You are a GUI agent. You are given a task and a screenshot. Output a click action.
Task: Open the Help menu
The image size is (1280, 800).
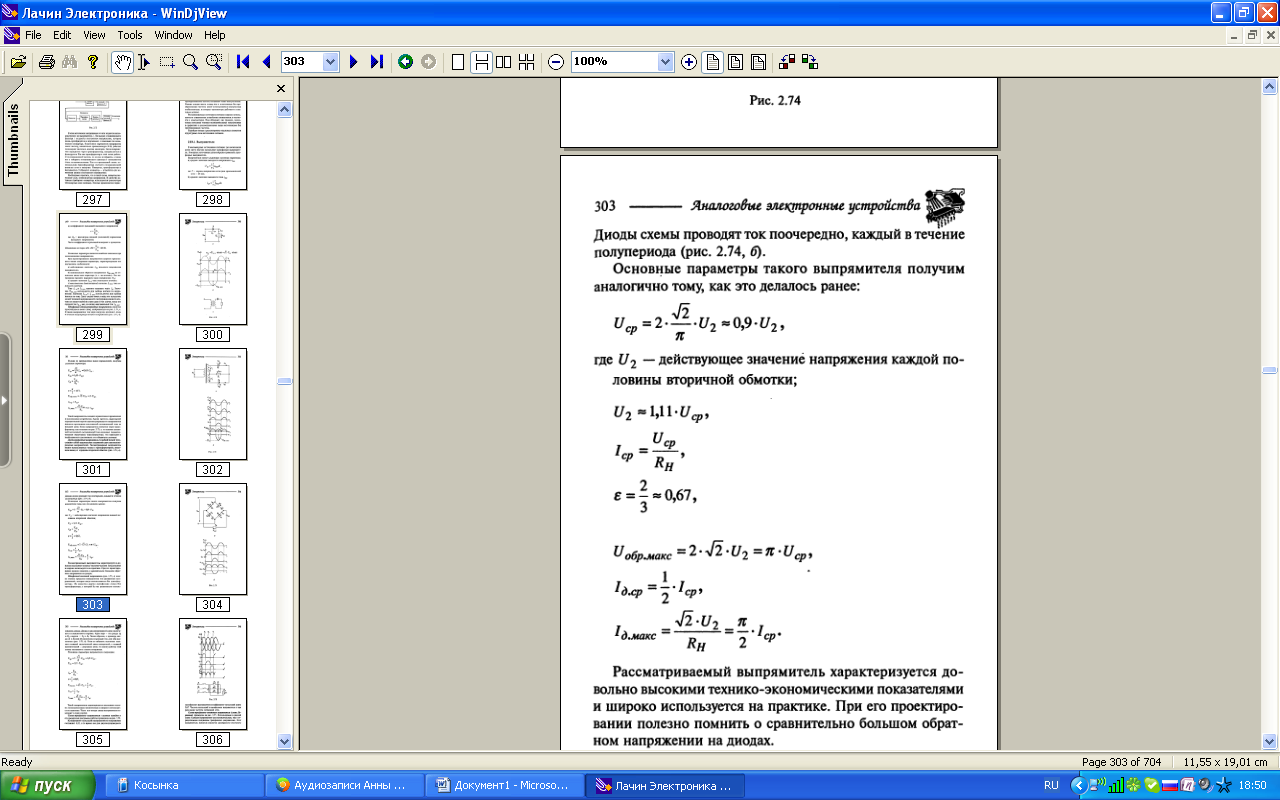tap(215, 35)
